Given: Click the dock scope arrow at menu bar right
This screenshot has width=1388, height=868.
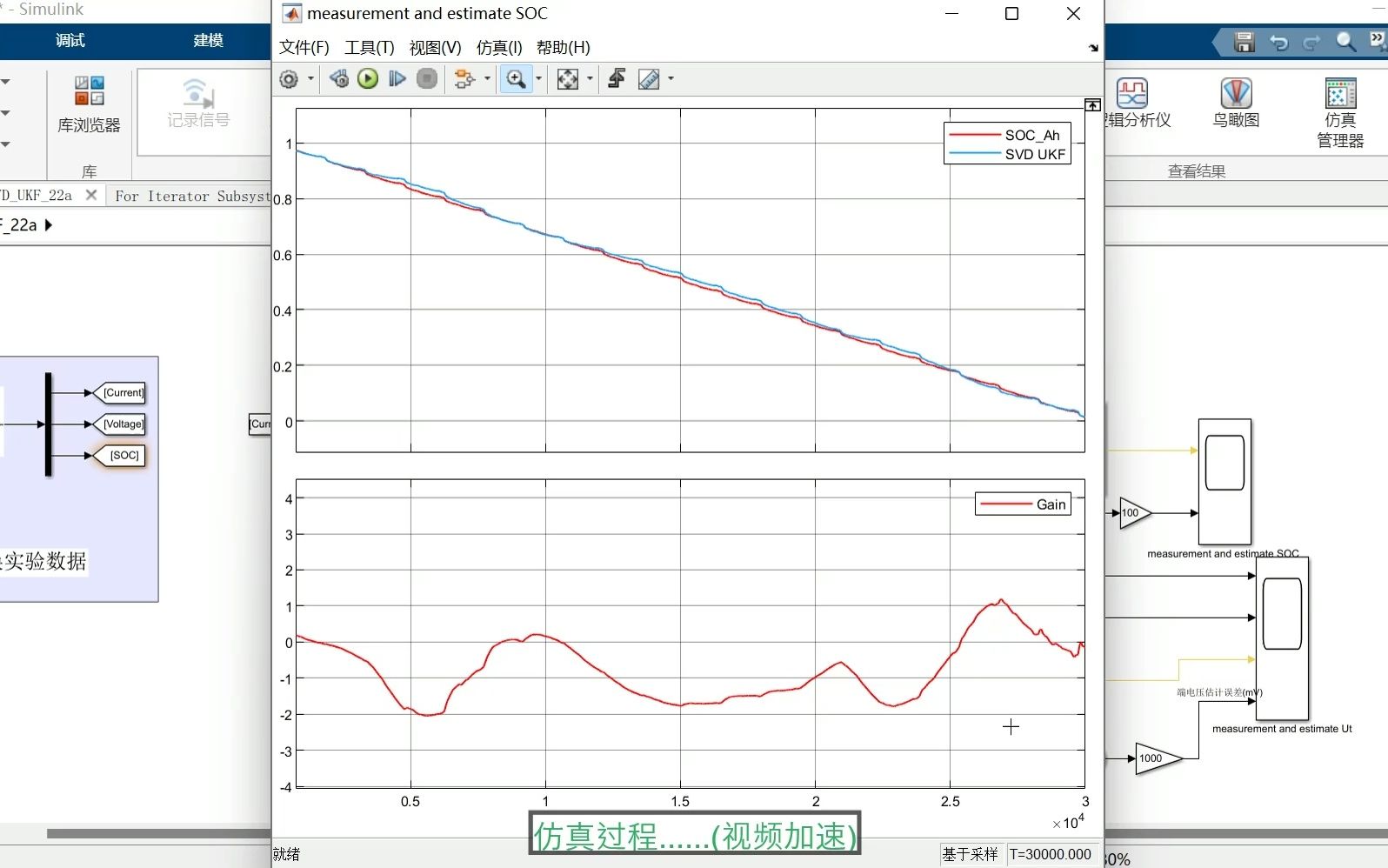Looking at the screenshot, I should (x=1093, y=48).
